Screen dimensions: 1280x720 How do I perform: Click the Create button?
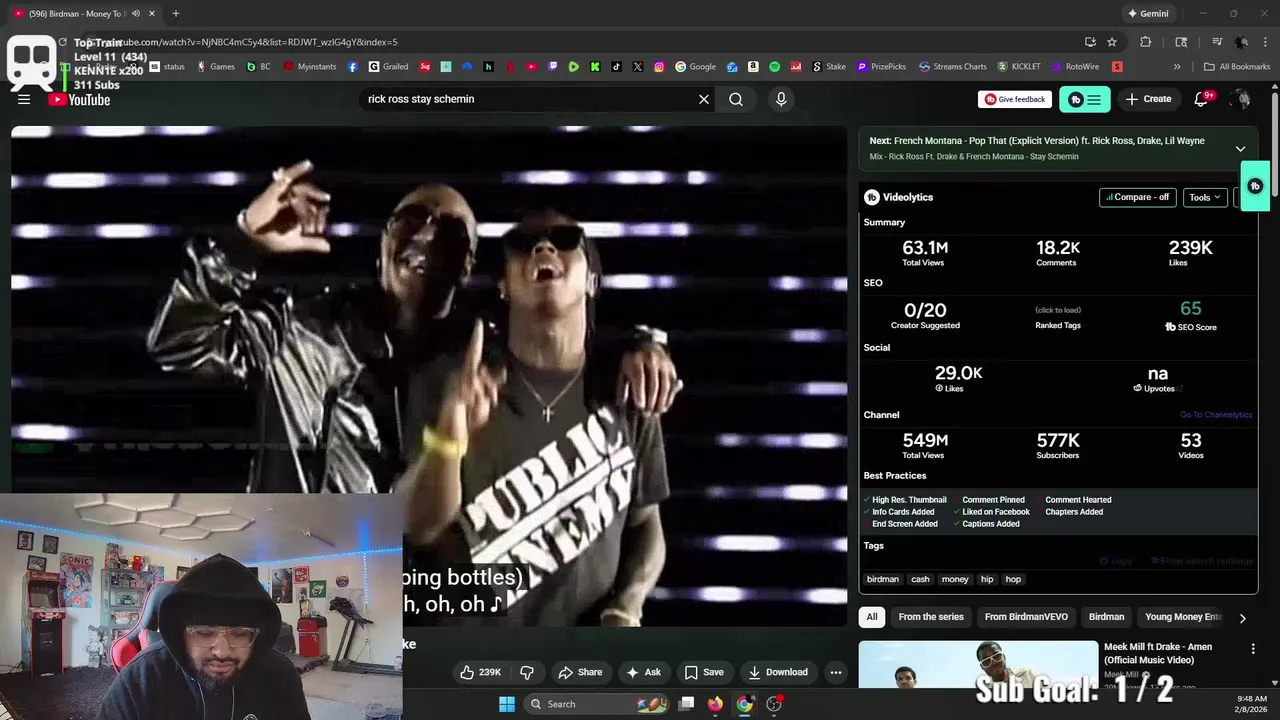point(1148,99)
